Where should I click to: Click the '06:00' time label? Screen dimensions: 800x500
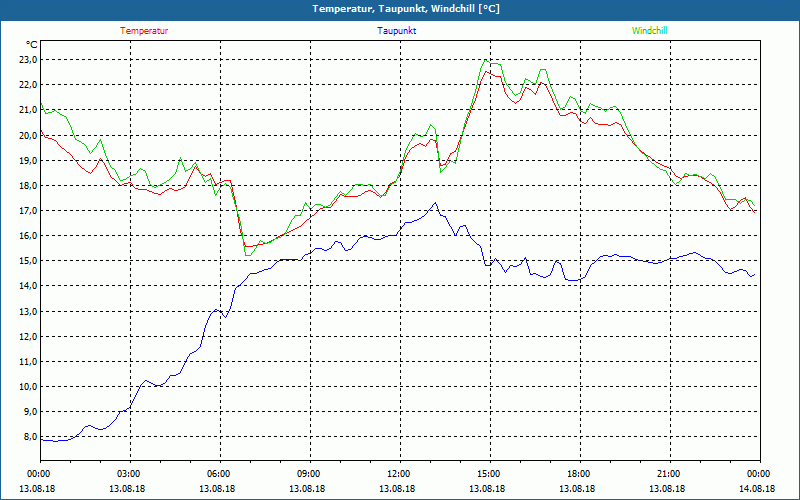coord(220,474)
